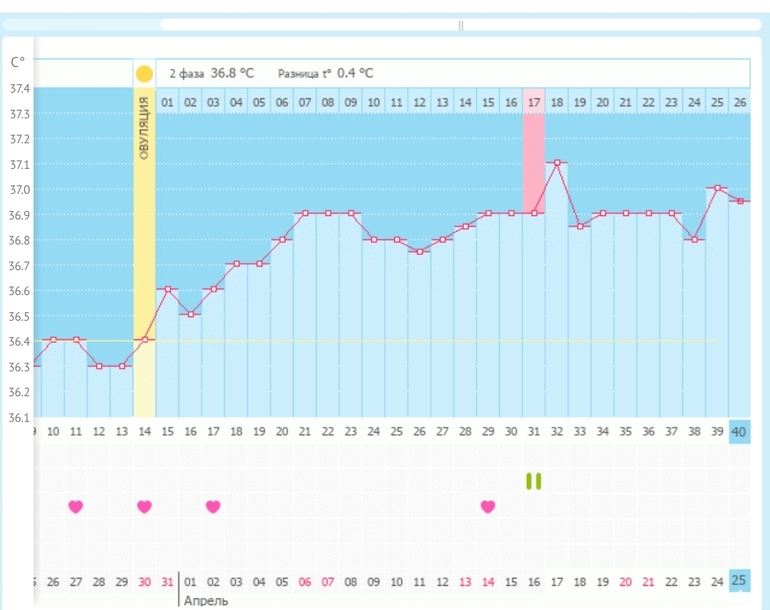Click the 36.5 temperature point on day 16
770x610 pixels.
(190, 314)
